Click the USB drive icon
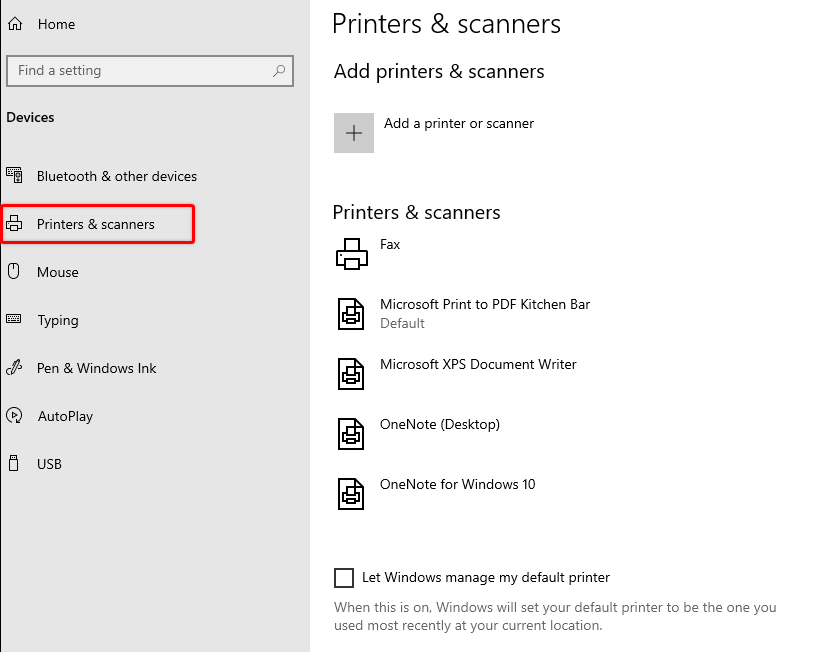The image size is (827, 652). tap(14, 463)
